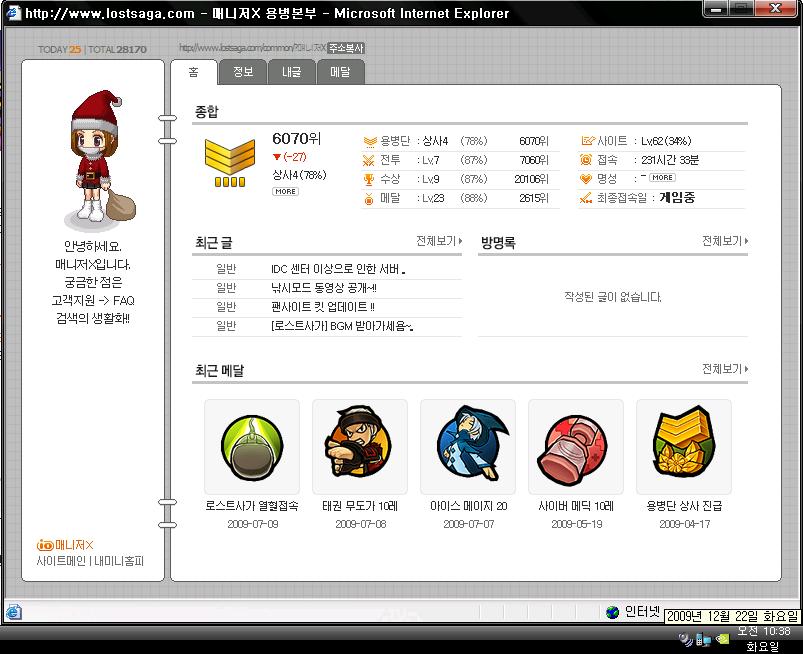Open the 메달 tab
The height and width of the screenshot is (654, 803).
341,72
